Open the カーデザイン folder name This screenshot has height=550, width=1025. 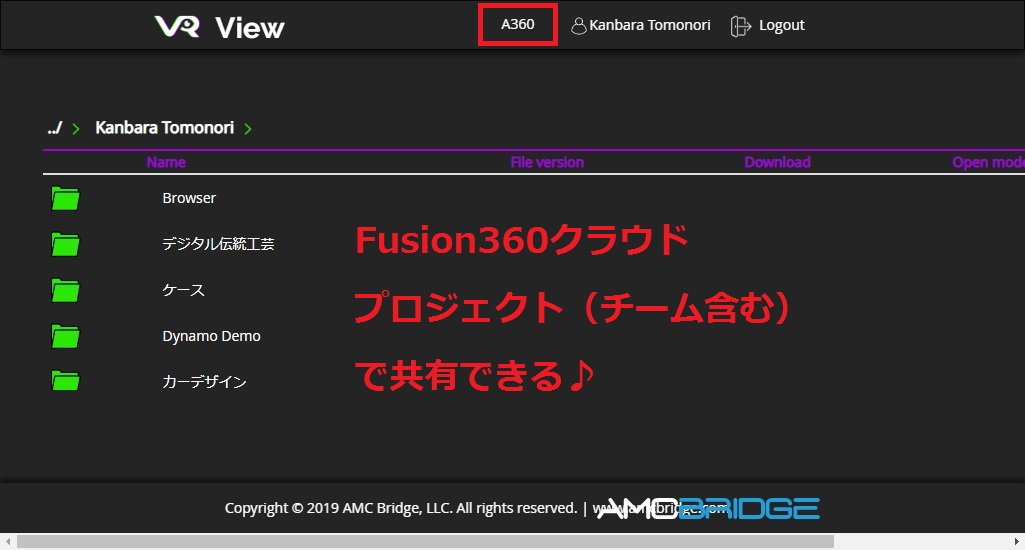[205, 382]
